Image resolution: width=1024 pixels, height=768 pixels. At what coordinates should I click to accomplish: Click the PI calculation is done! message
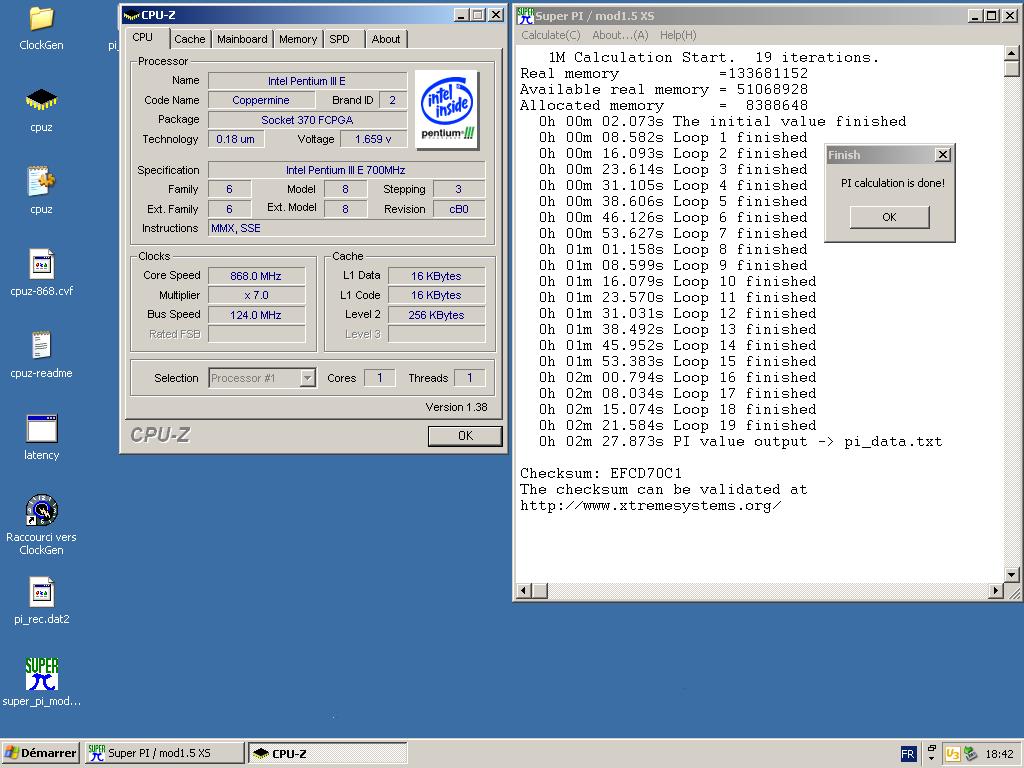pos(892,183)
